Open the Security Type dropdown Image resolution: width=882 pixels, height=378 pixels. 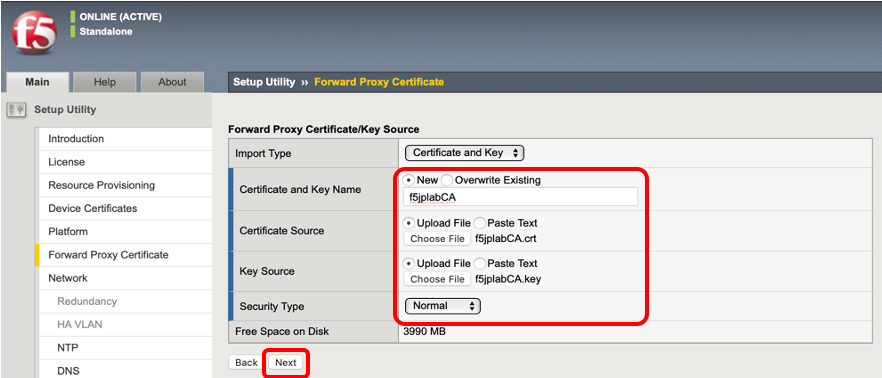pos(443,306)
